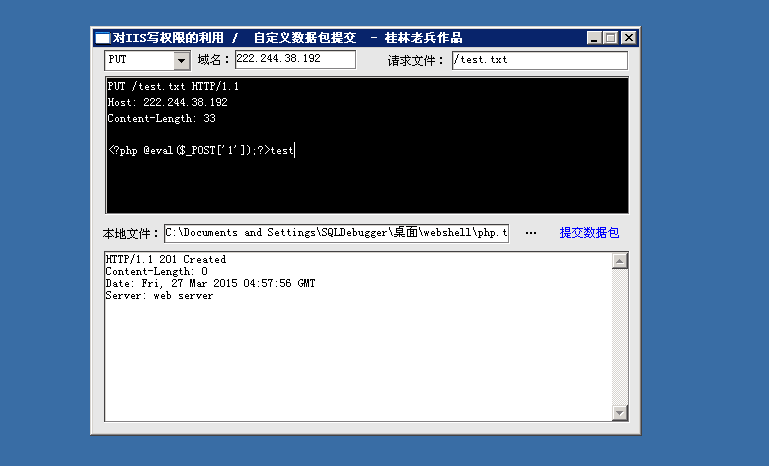769x466 pixels.
Task: Click the window icon in title bar
Action: (x=103, y=38)
